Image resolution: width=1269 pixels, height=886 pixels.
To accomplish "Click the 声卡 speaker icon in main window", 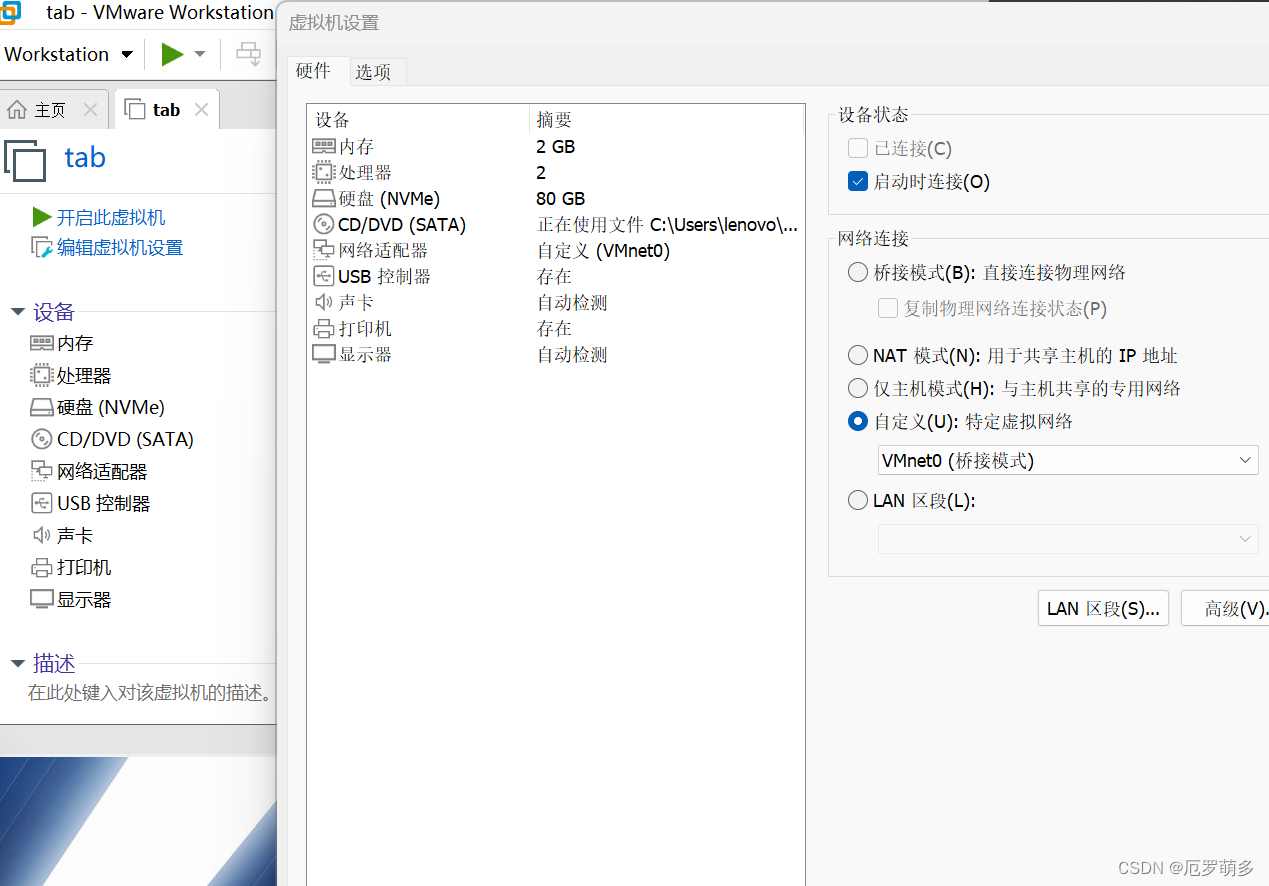I will [41, 535].
